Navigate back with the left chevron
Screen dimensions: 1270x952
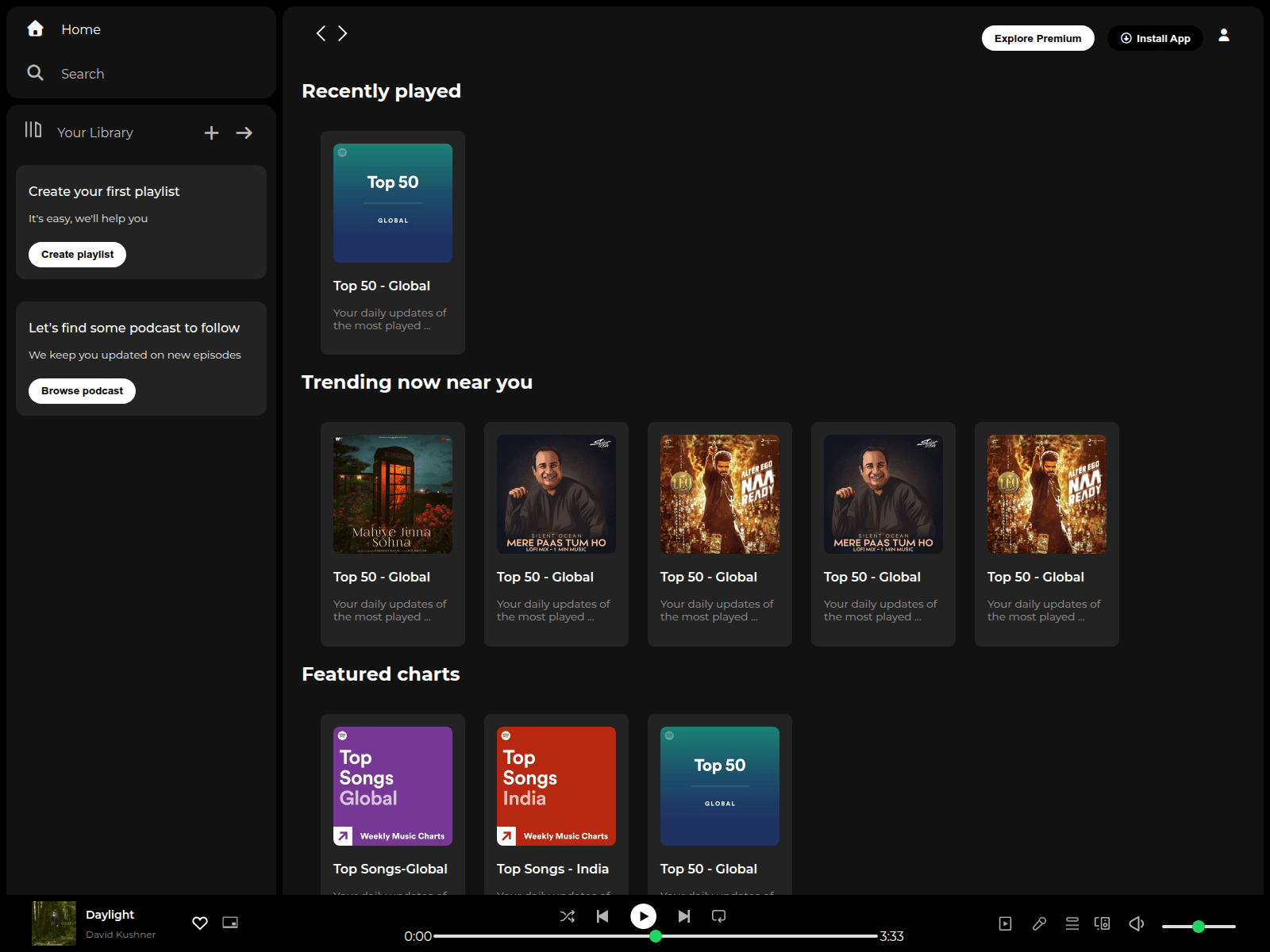point(321,33)
